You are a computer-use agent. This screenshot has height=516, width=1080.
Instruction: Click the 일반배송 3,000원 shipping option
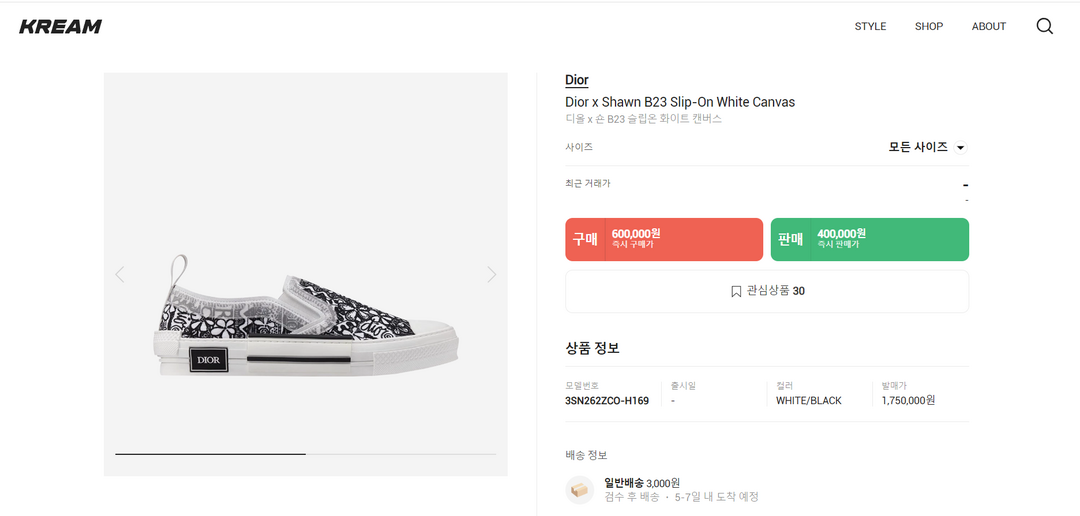(x=642, y=483)
